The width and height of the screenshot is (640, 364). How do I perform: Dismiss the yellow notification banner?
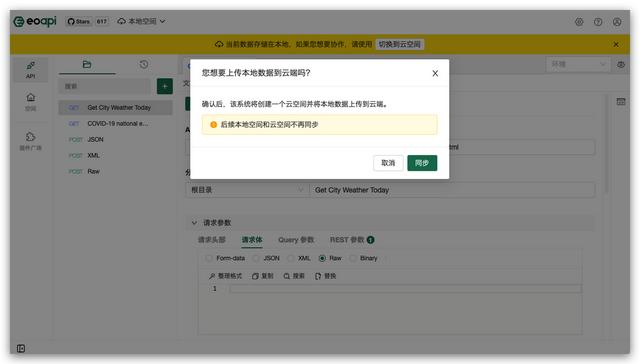point(616,44)
